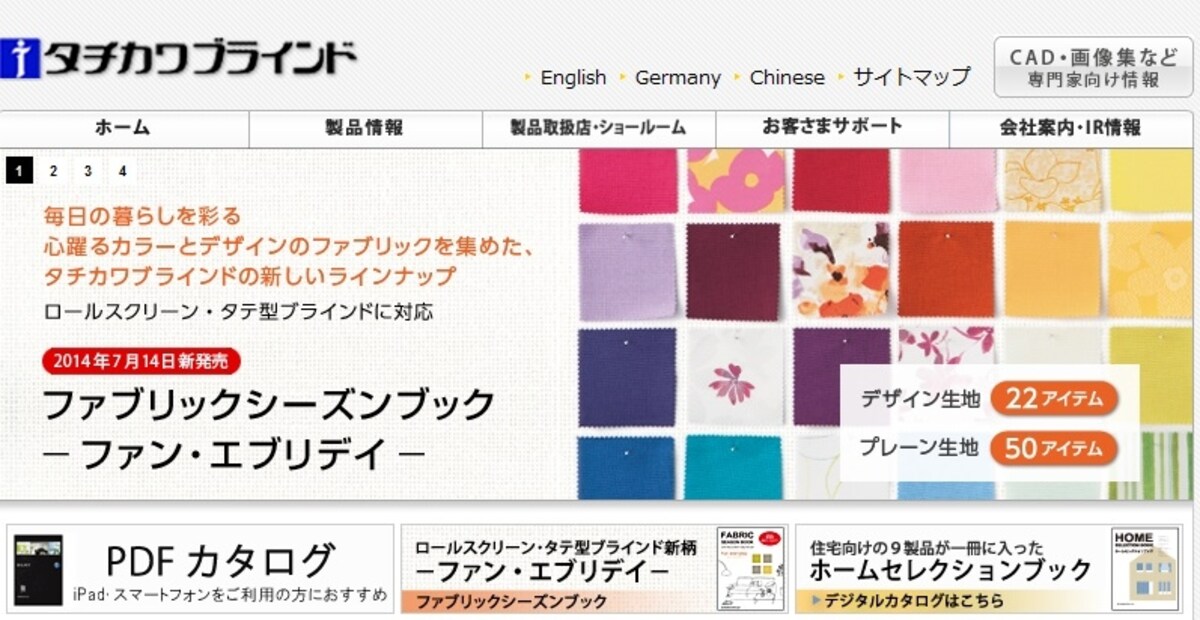Click the FABRIC season book cover thumbnail
Viewport: 1200px width, 620px height.
(x=749, y=569)
